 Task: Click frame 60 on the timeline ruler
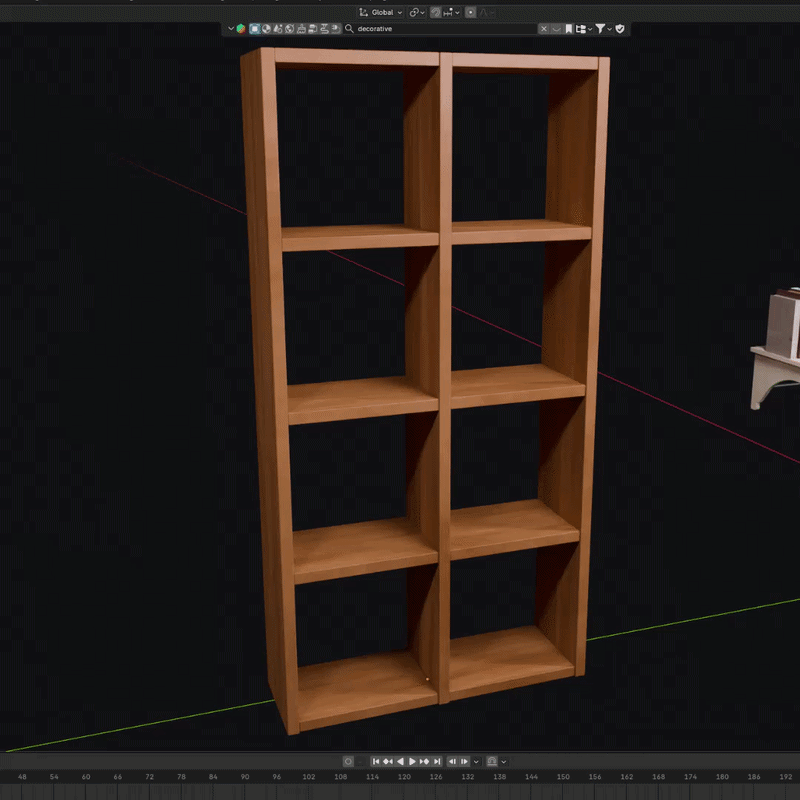point(86,777)
